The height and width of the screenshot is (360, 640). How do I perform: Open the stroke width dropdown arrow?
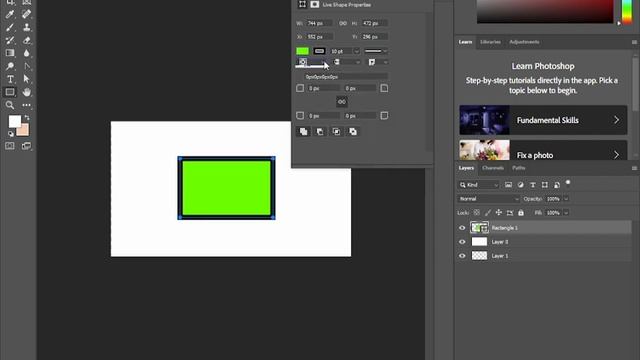click(356, 51)
